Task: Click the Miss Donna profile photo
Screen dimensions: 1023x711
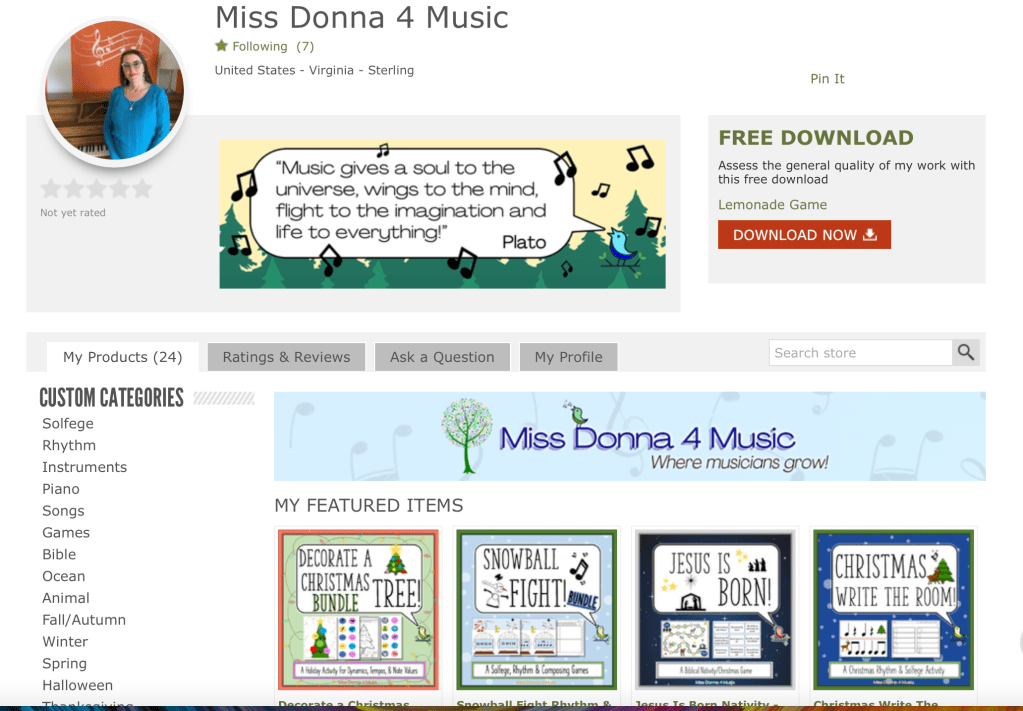Action: tap(115, 91)
